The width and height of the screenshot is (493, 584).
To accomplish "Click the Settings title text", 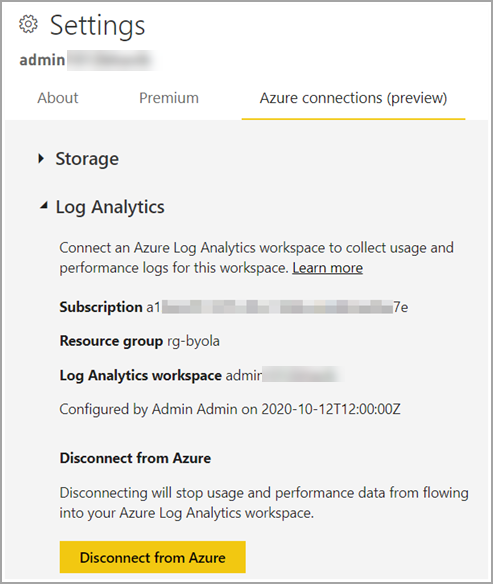I will click(98, 25).
